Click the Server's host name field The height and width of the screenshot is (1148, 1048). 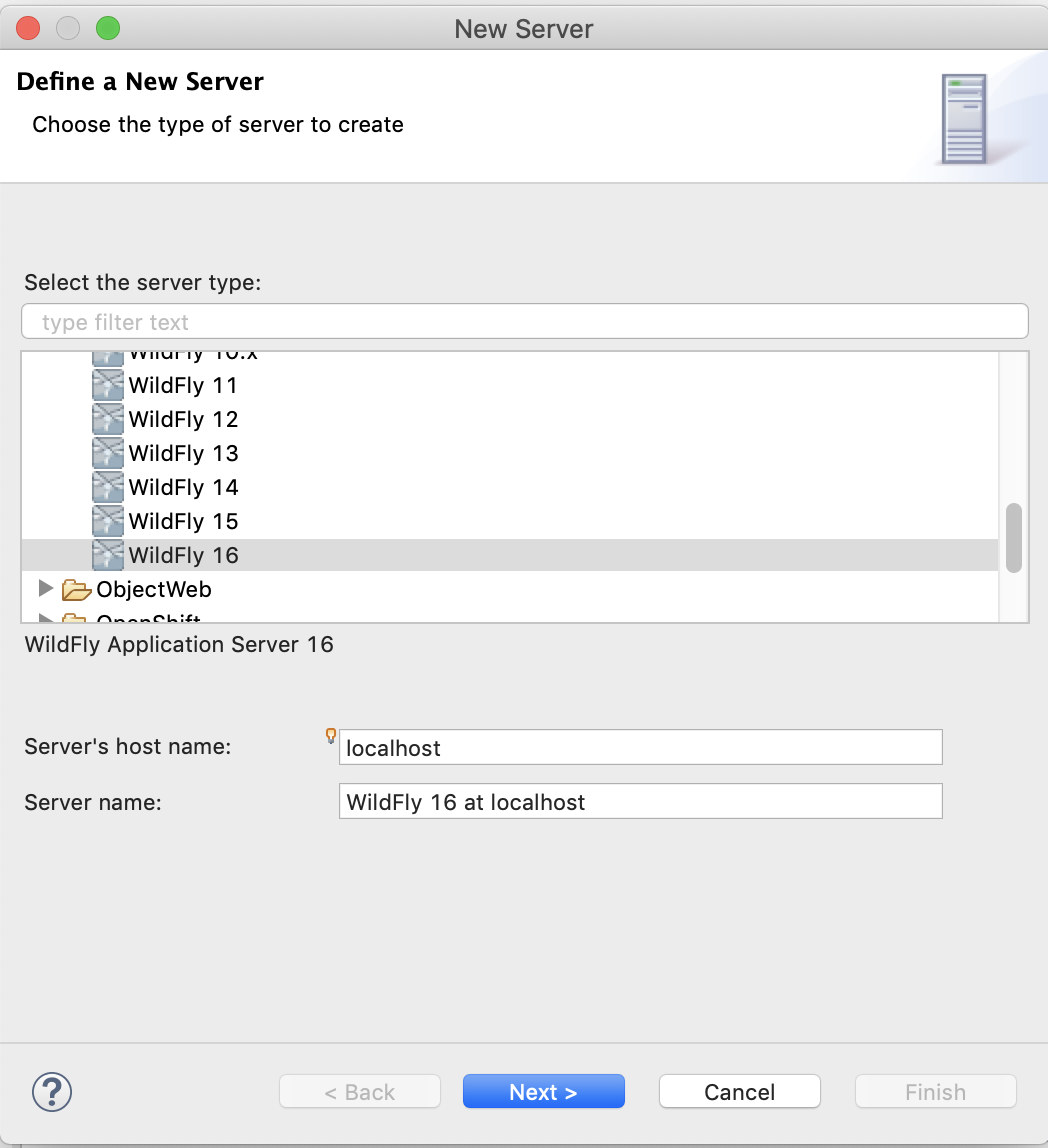tap(640, 748)
